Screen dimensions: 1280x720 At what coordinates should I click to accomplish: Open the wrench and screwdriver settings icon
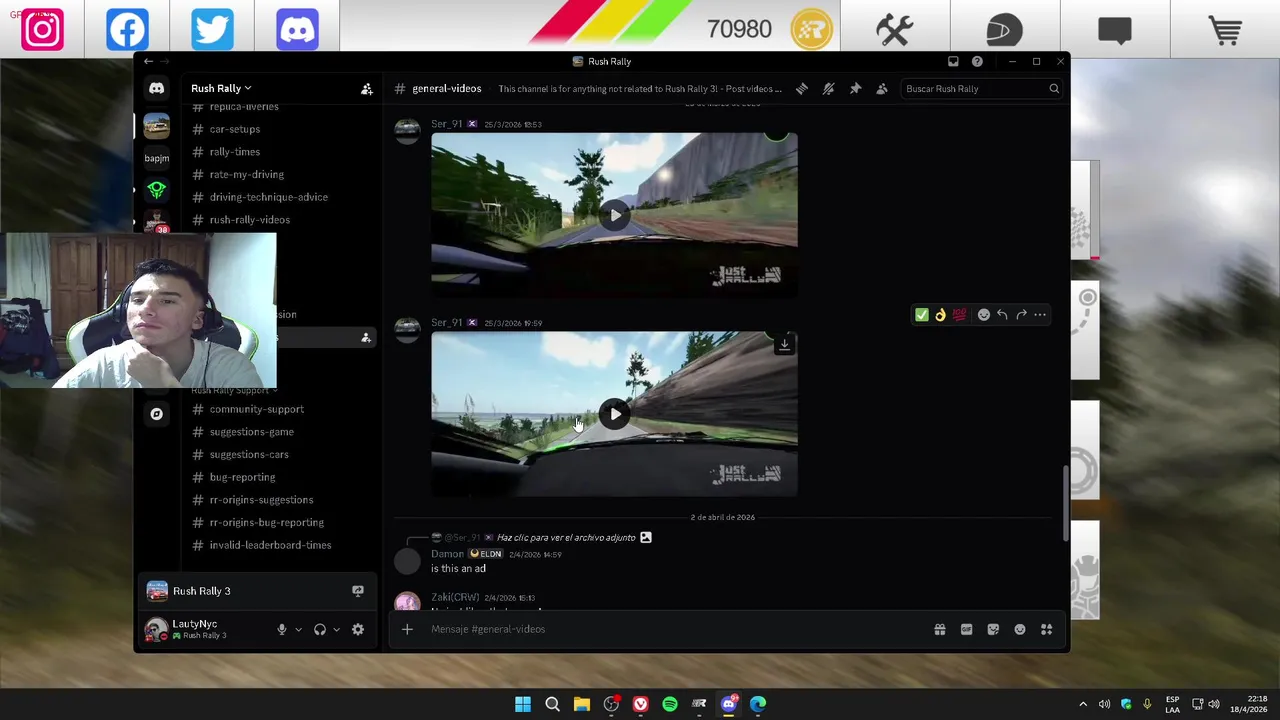(x=895, y=30)
